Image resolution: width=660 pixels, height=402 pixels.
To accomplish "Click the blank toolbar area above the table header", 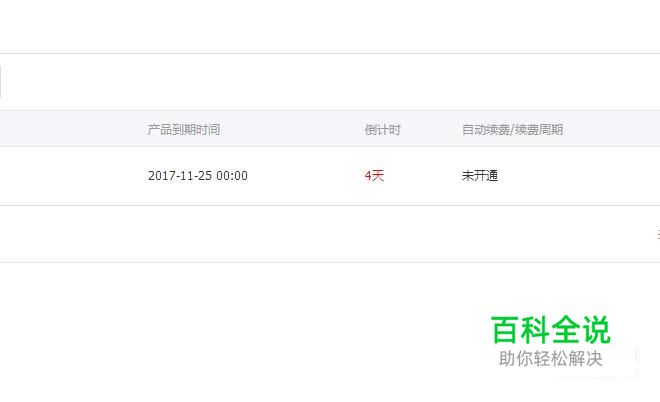I will (x=330, y=82).
